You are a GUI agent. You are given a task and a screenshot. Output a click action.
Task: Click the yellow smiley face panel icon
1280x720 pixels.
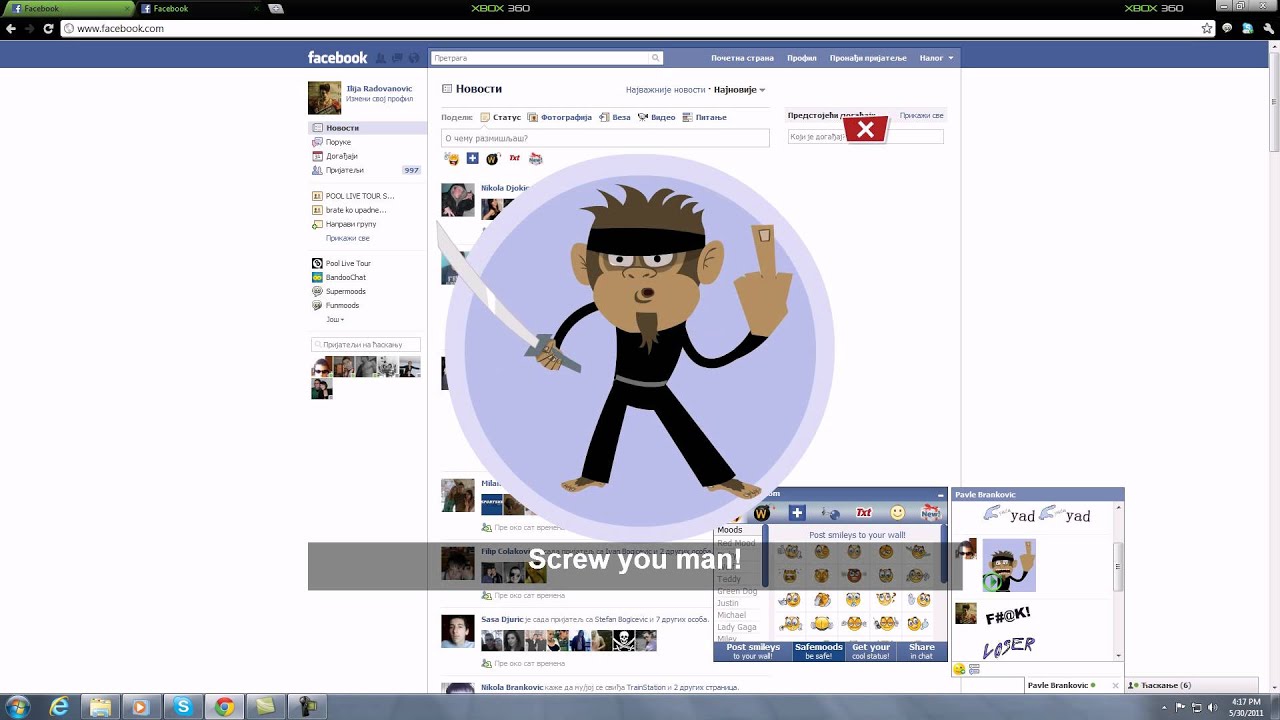pyautogui.click(x=897, y=513)
